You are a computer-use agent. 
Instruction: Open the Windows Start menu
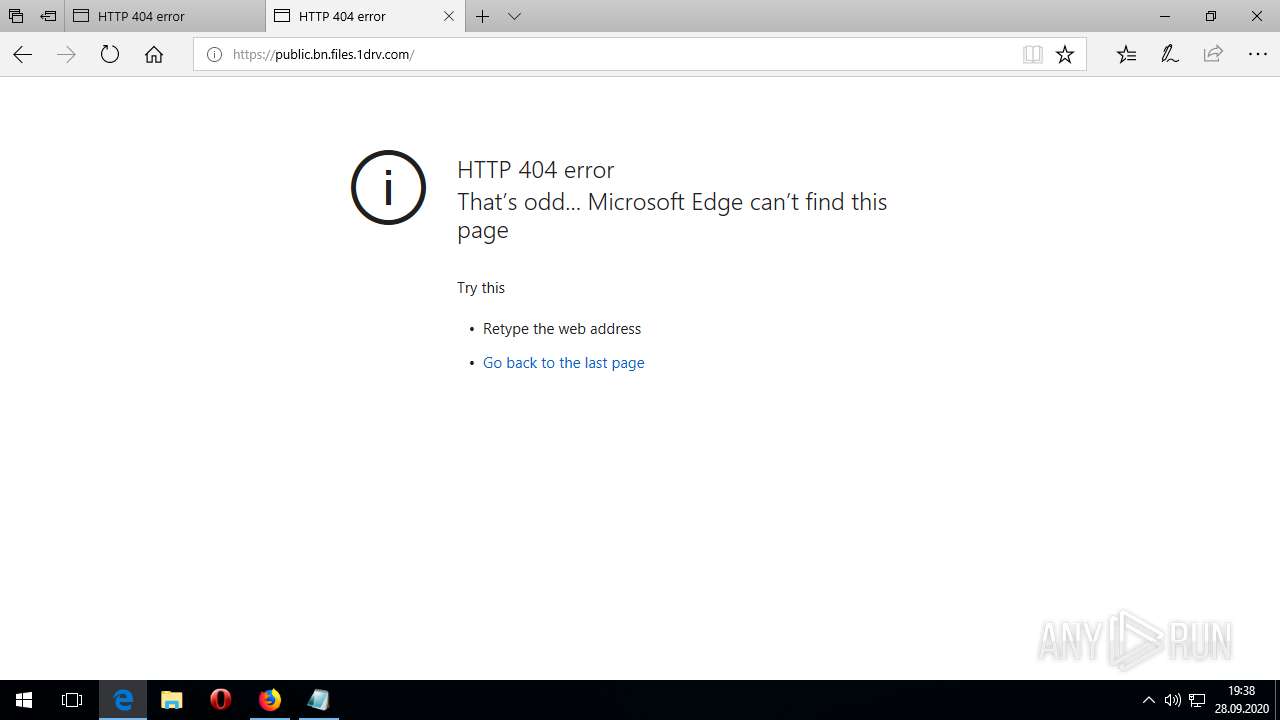24,700
